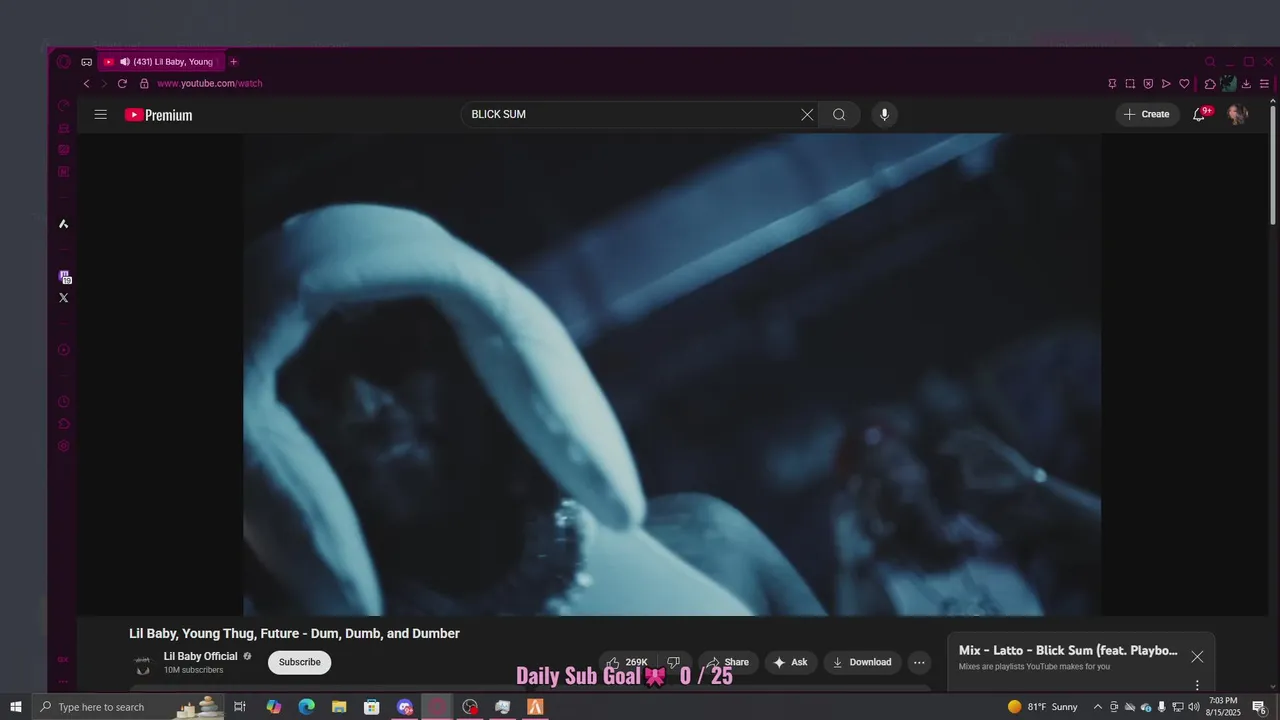Open the ad blocker shield icon
The height and width of the screenshot is (720, 1280).
(1148, 84)
